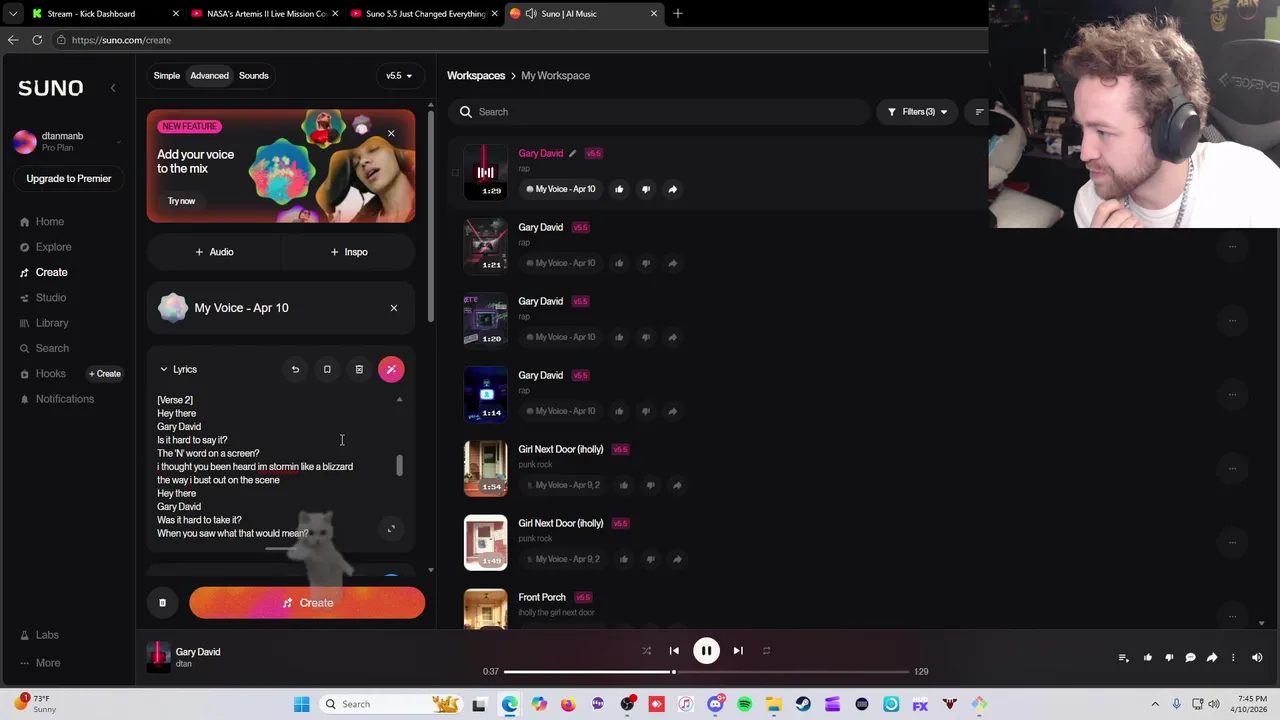The height and width of the screenshot is (720, 1280).
Task: Seek on the song progress bar
Action: [706, 672]
